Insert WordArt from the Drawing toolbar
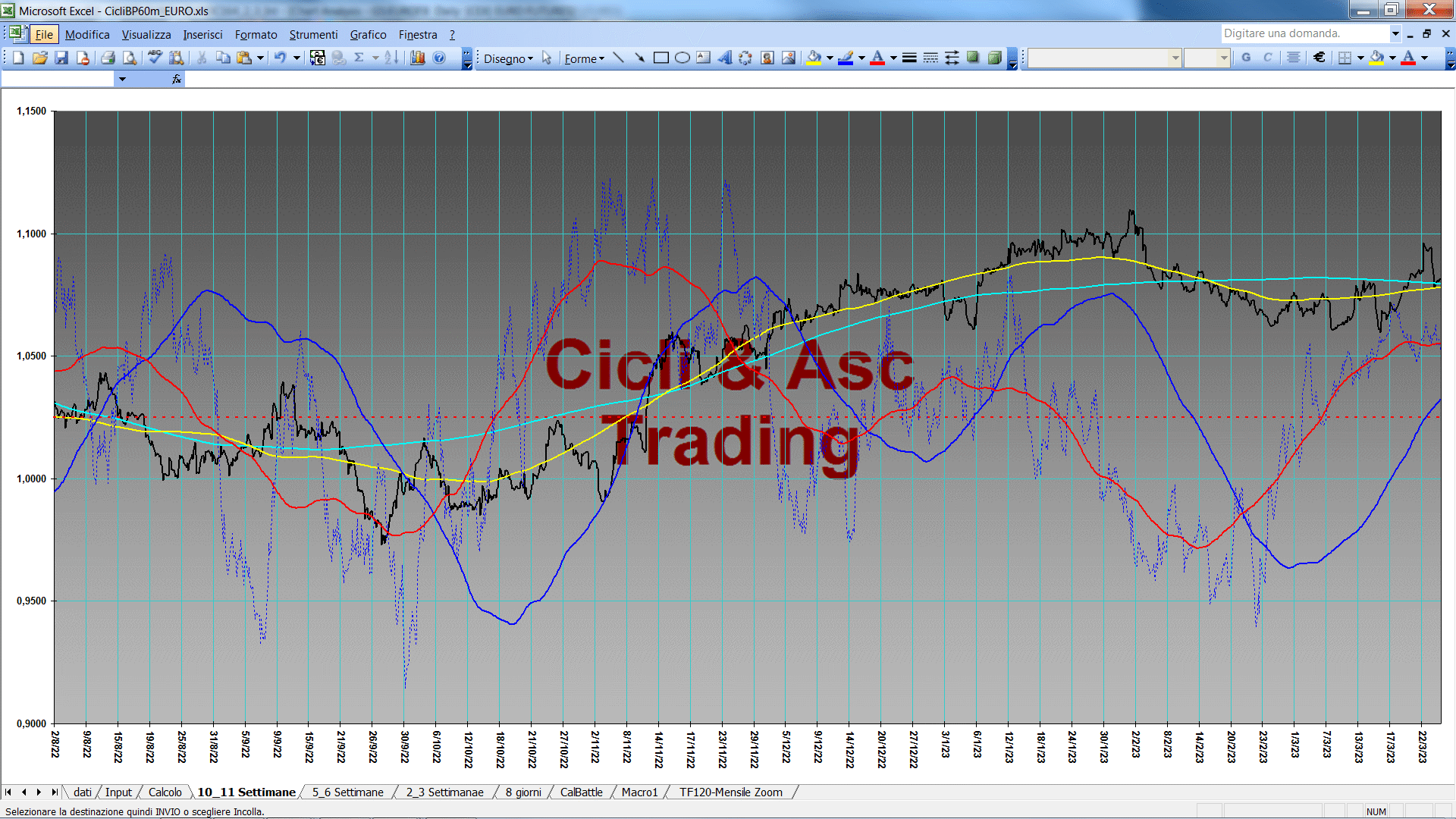Image resolution: width=1456 pixels, height=819 pixels. (x=725, y=58)
